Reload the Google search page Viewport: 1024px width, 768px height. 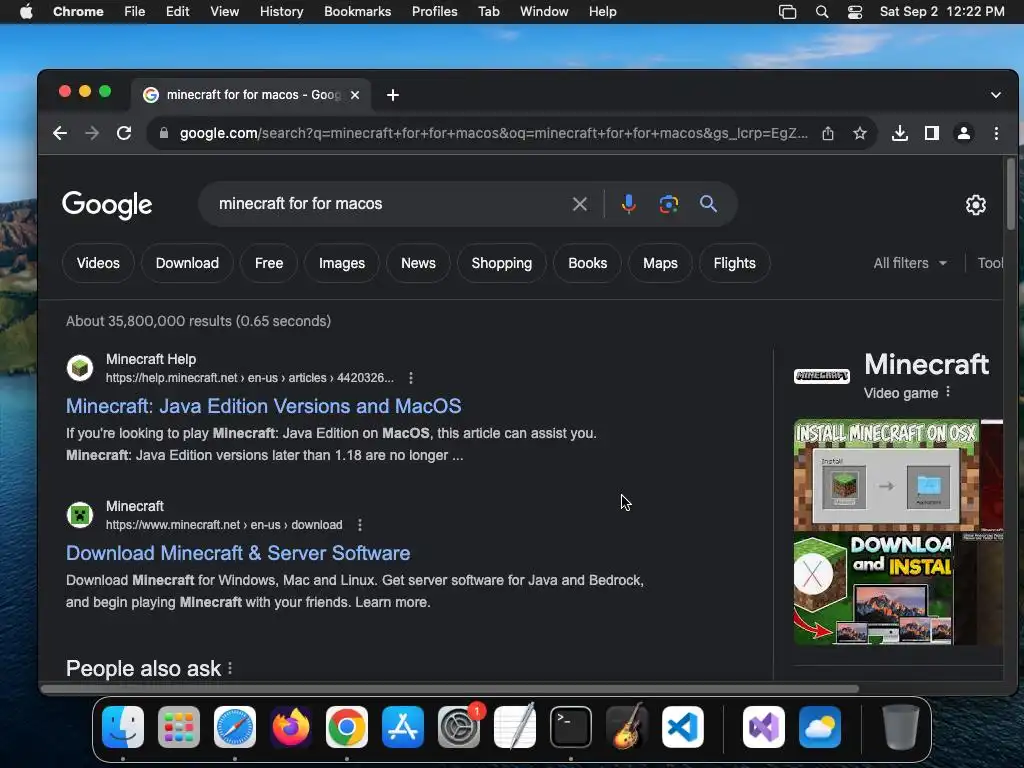[x=124, y=133]
